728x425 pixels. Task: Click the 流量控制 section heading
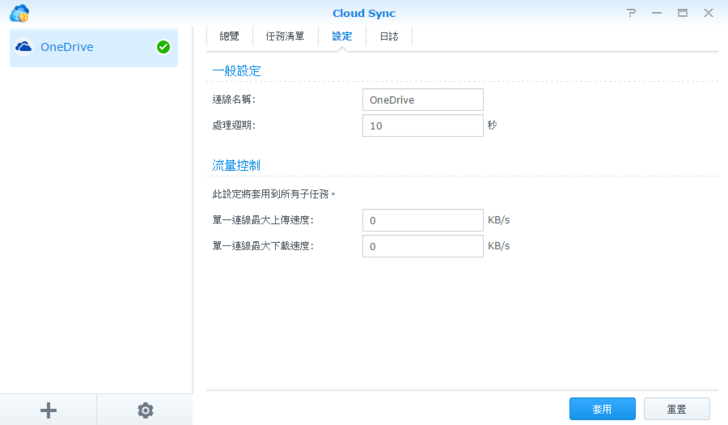coord(236,165)
